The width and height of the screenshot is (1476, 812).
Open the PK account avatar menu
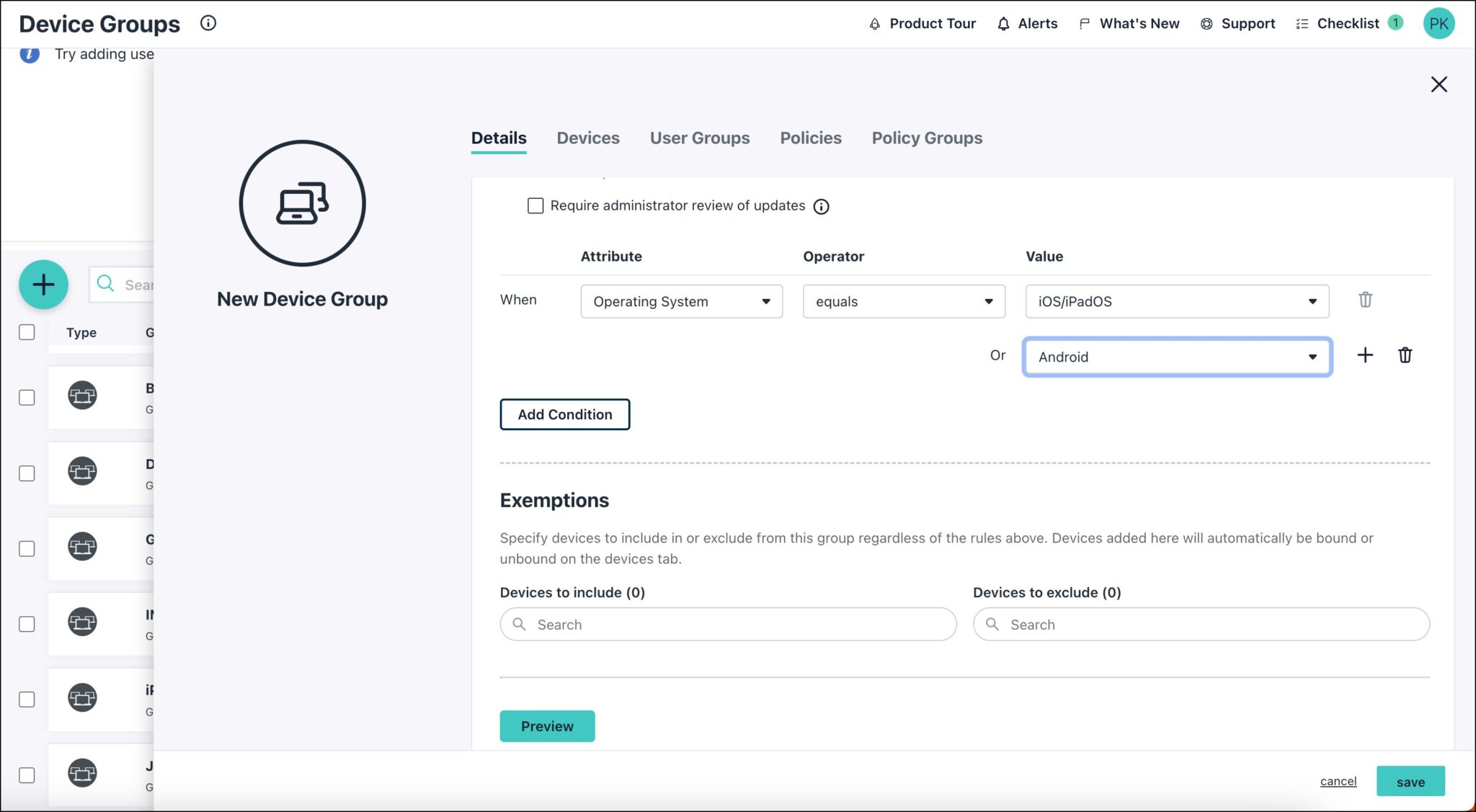(x=1439, y=23)
